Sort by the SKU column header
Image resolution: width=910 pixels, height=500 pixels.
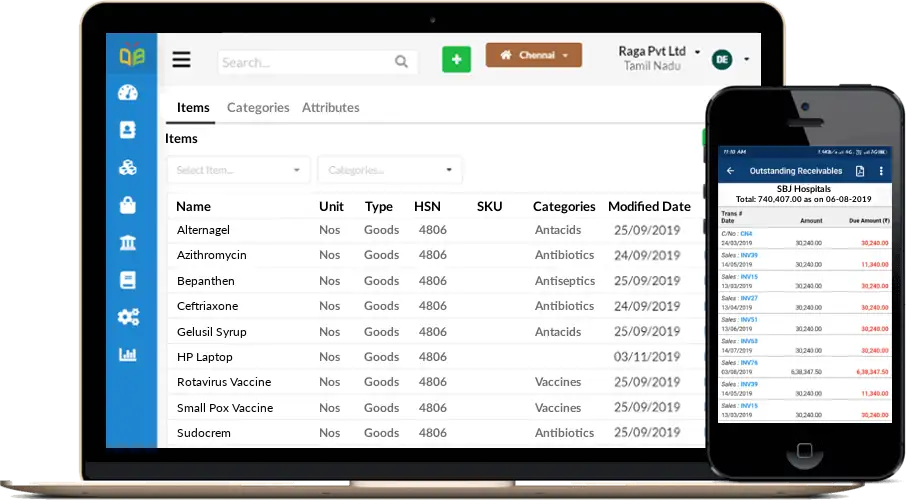(x=489, y=206)
